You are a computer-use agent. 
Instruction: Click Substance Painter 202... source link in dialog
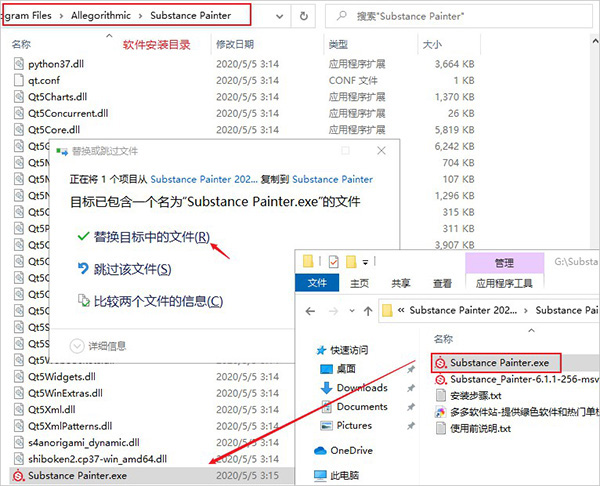(204, 179)
